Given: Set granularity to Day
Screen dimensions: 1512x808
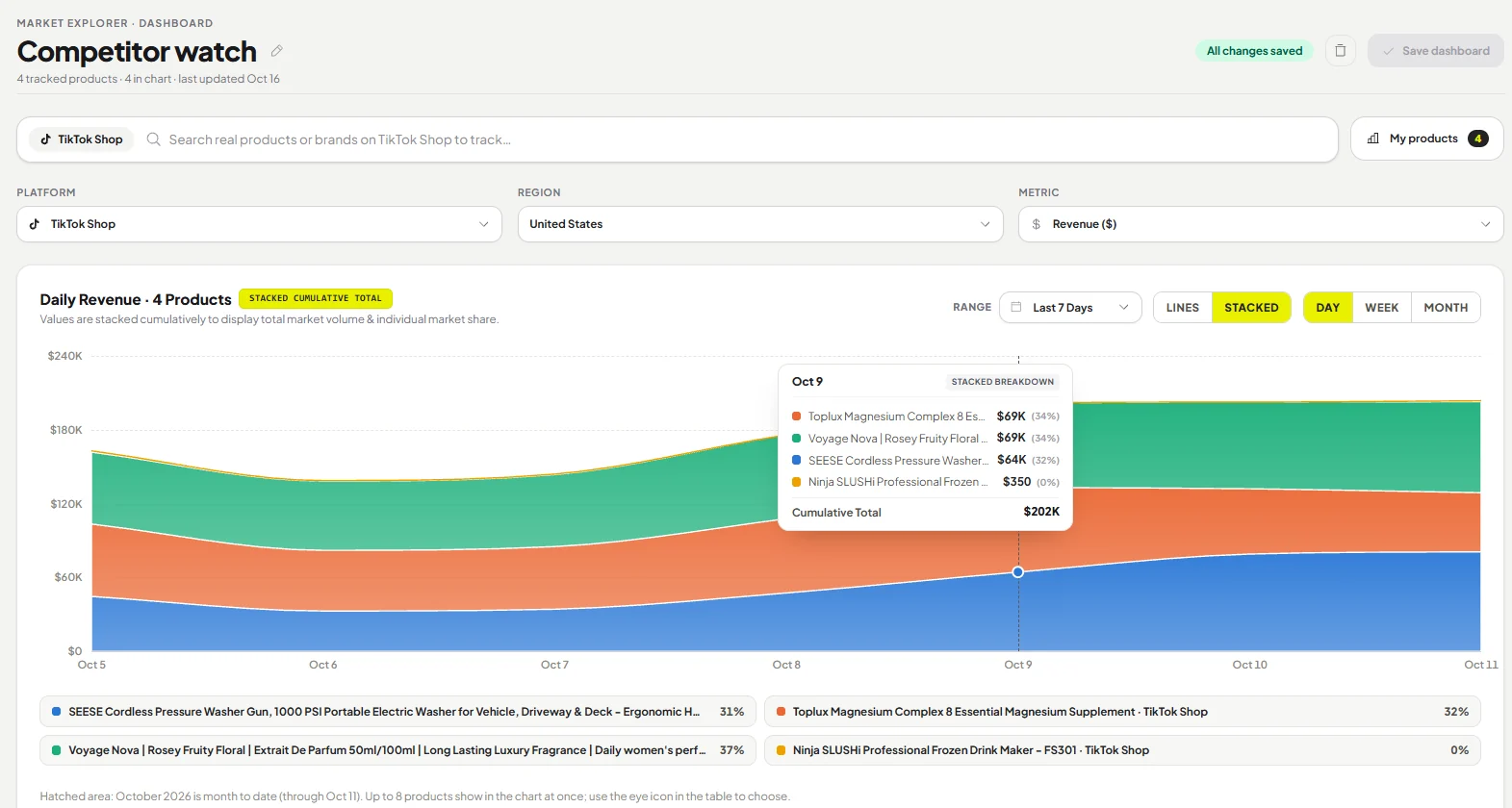Looking at the screenshot, I should click(1328, 308).
